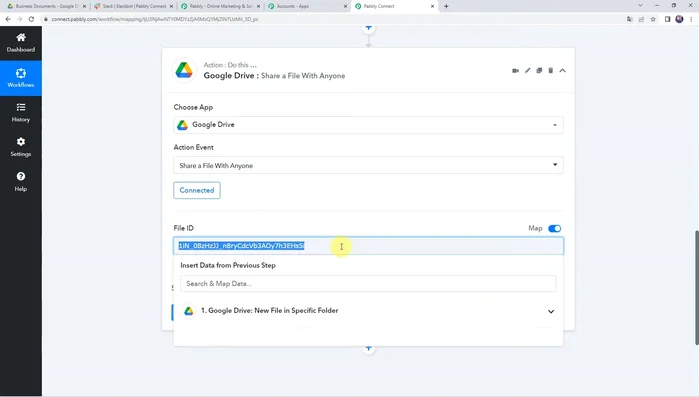Add step with plus button above action

tap(368, 28)
